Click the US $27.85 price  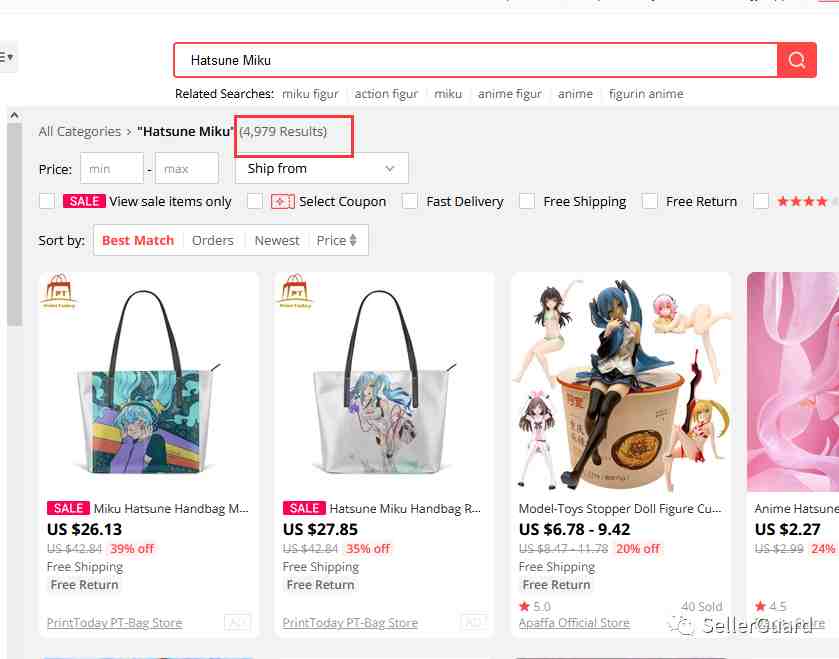click(320, 530)
